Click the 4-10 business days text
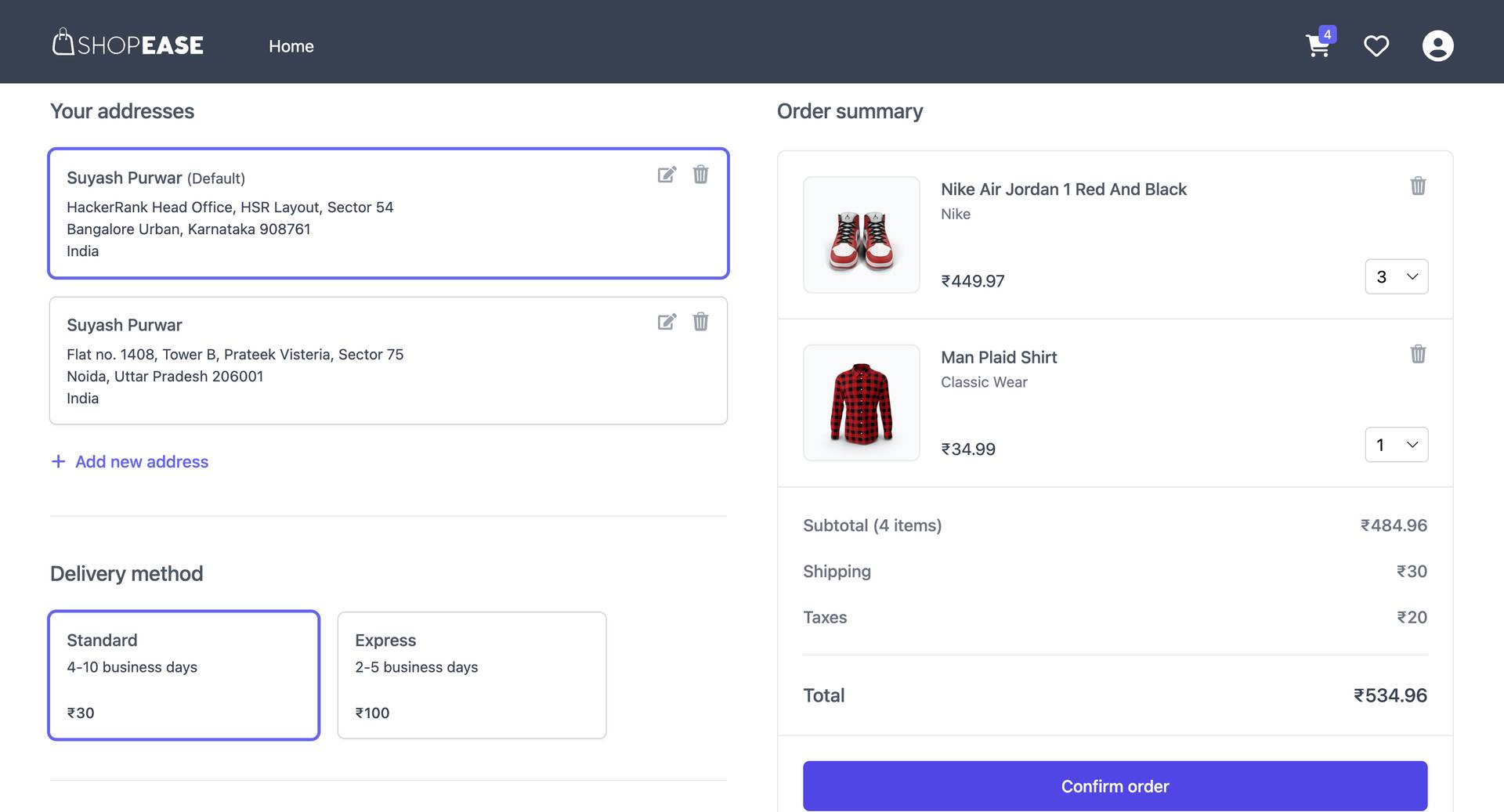 click(132, 667)
